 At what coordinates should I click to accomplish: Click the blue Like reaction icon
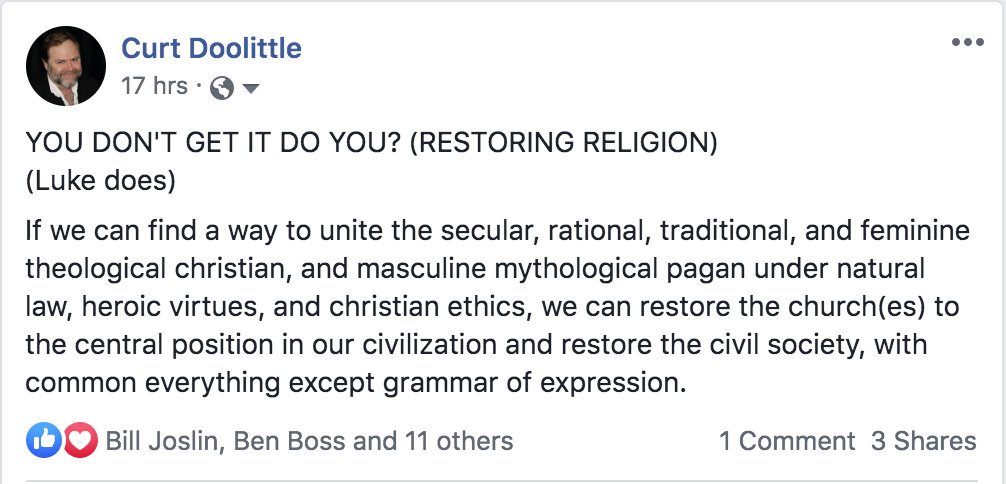[45, 440]
